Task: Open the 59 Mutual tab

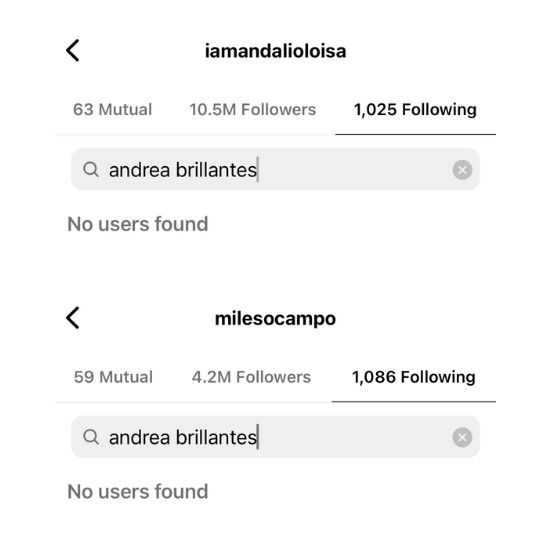Action: point(113,377)
